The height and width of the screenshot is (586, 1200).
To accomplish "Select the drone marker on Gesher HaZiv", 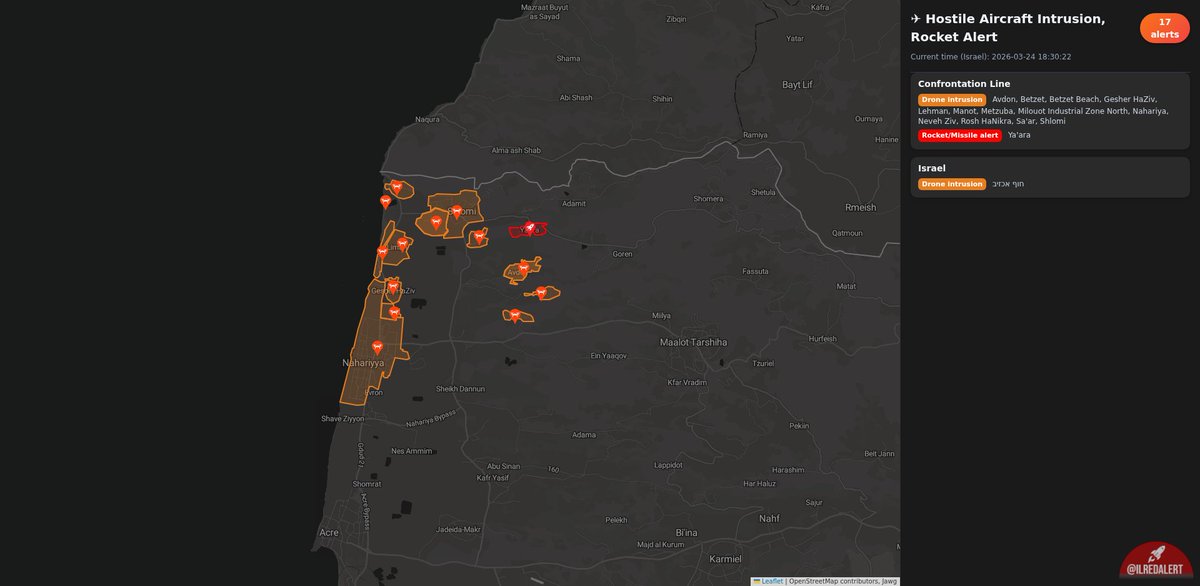I will [x=393, y=287].
